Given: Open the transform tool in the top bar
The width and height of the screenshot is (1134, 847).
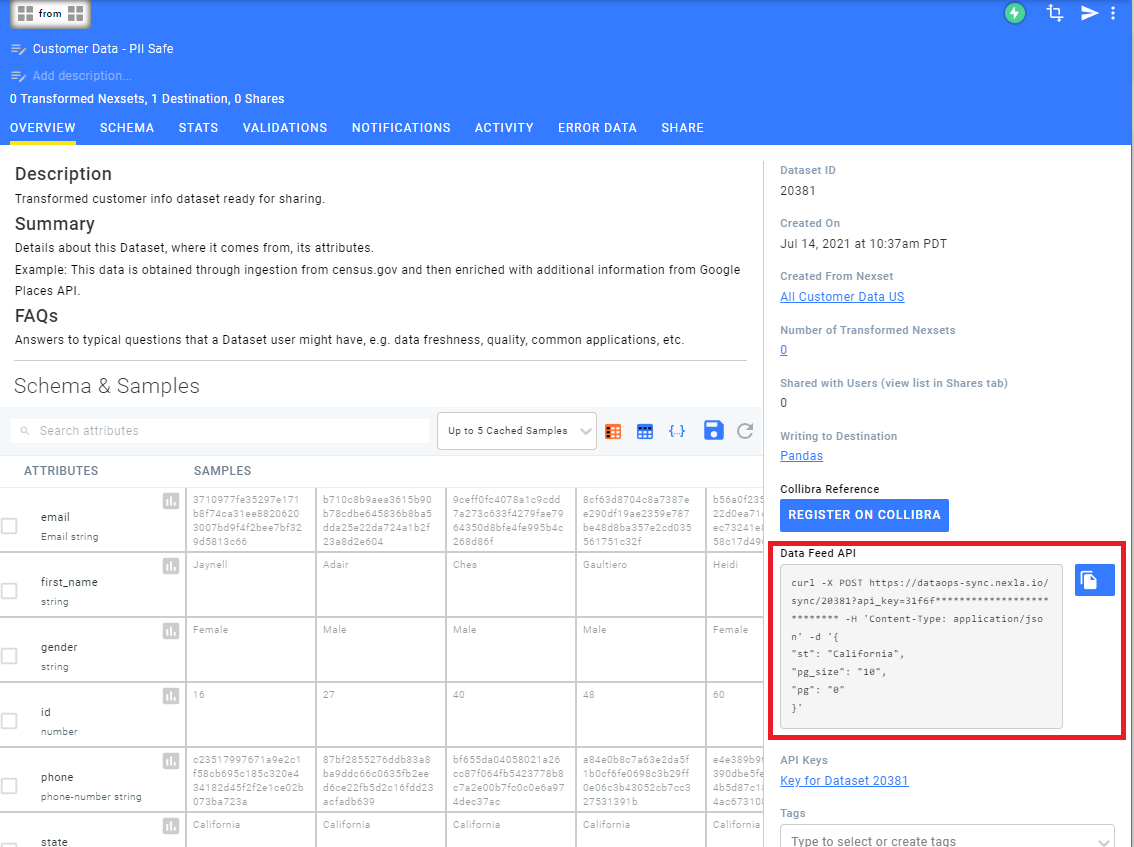Looking at the screenshot, I should (1053, 13).
